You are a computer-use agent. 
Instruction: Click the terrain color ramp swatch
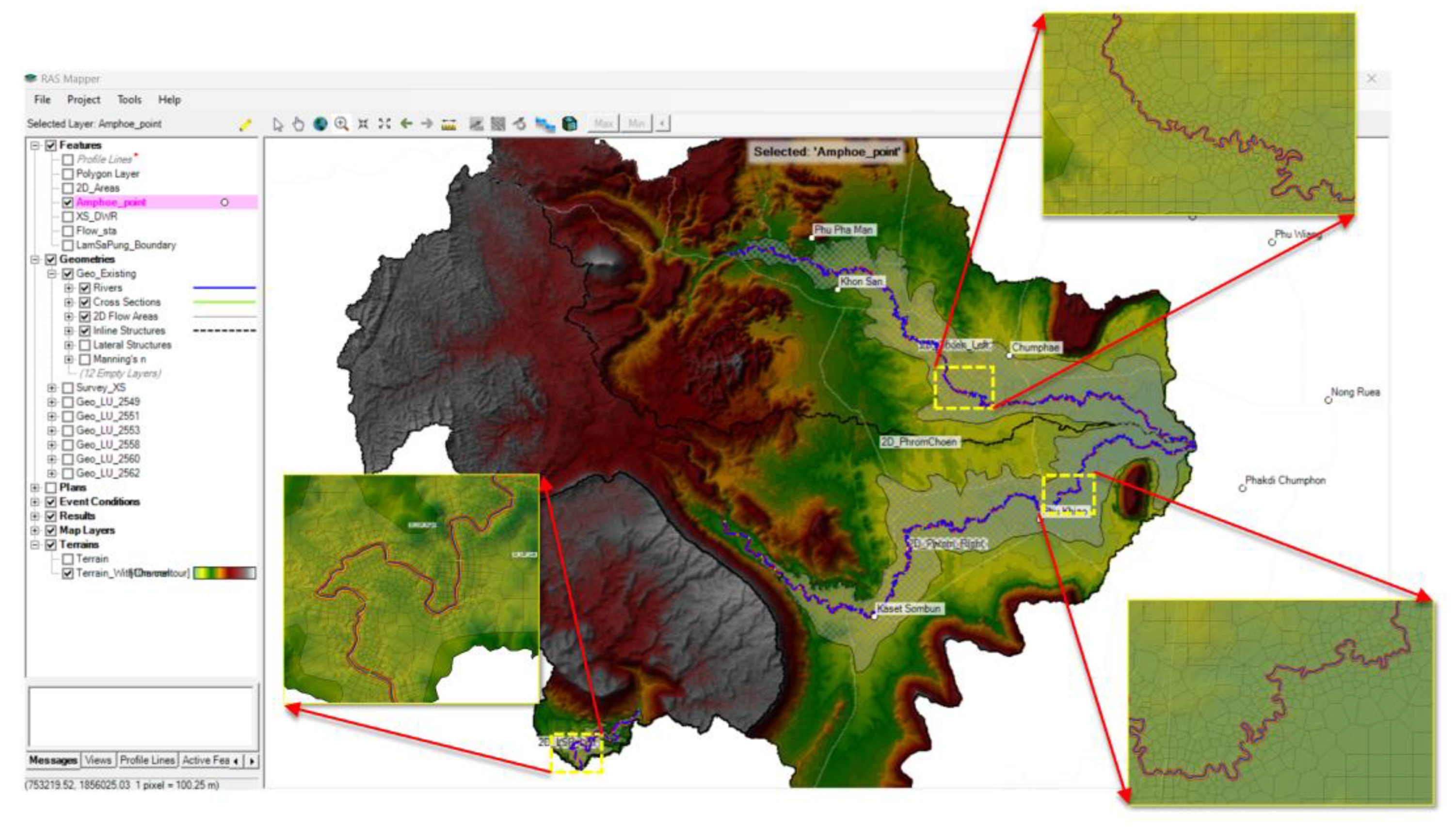pyautogui.click(x=224, y=573)
